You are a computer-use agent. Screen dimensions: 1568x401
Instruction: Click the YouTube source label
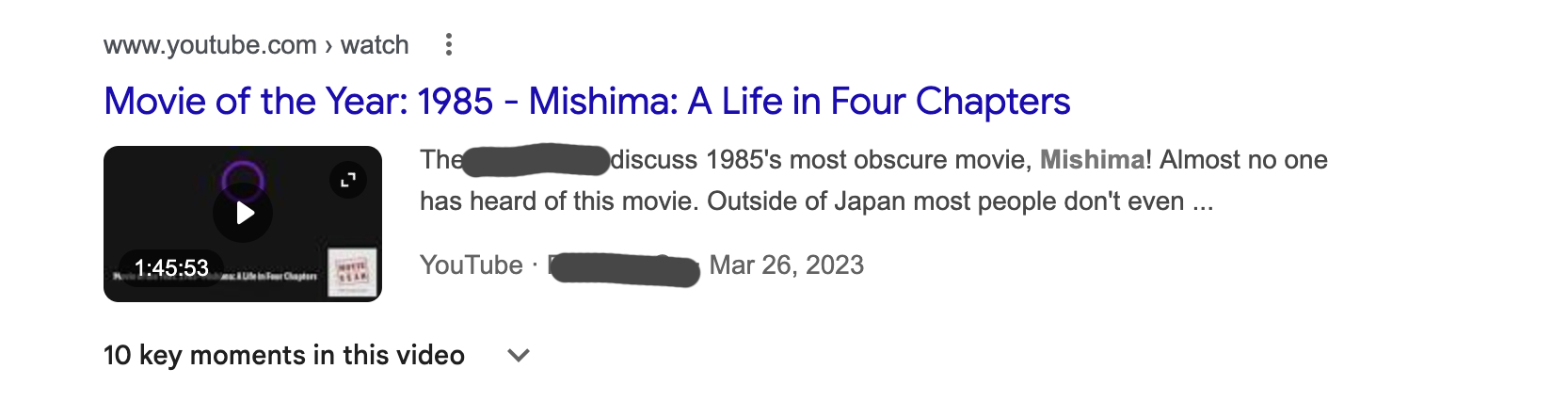(x=471, y=265)
